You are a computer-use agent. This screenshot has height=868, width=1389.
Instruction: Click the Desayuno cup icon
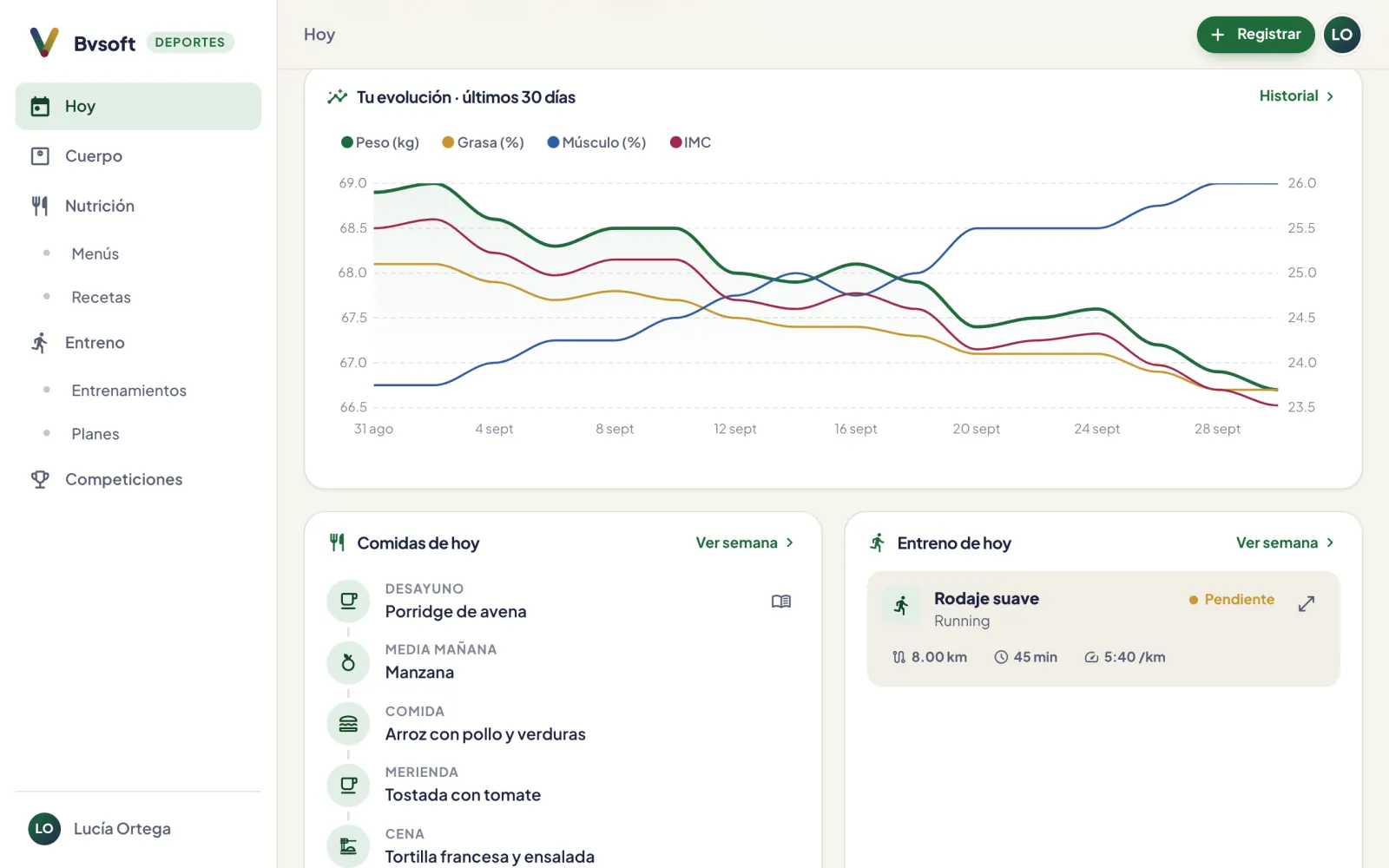point(348,601)
